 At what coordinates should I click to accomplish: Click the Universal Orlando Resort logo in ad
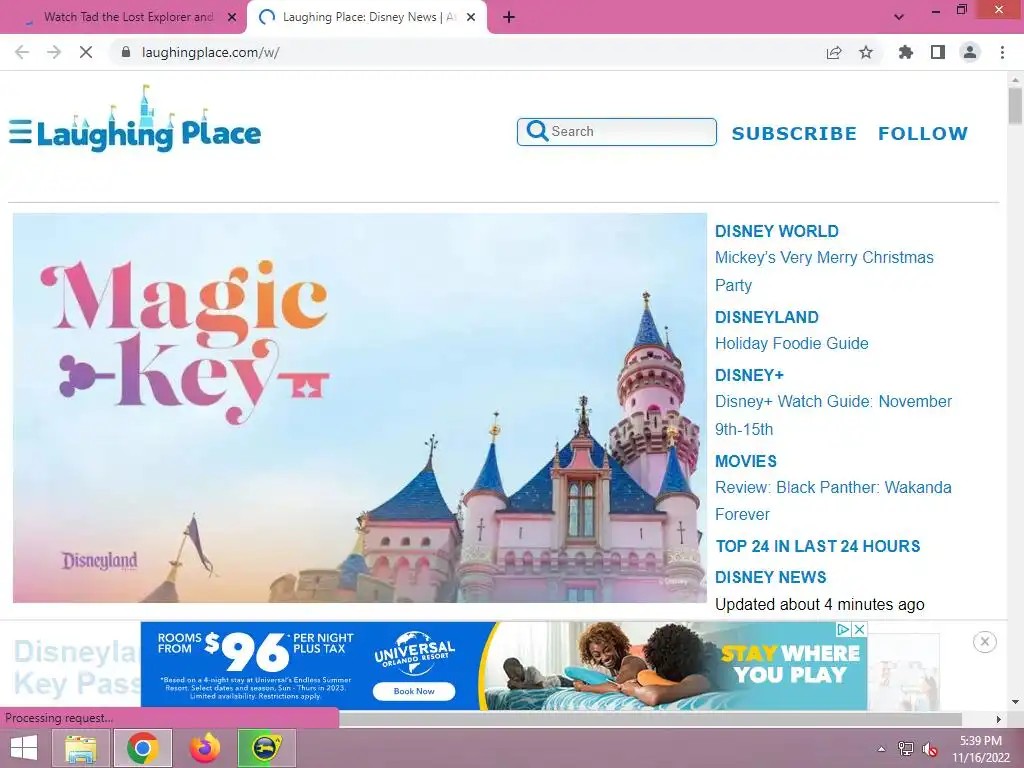[414, 654]
